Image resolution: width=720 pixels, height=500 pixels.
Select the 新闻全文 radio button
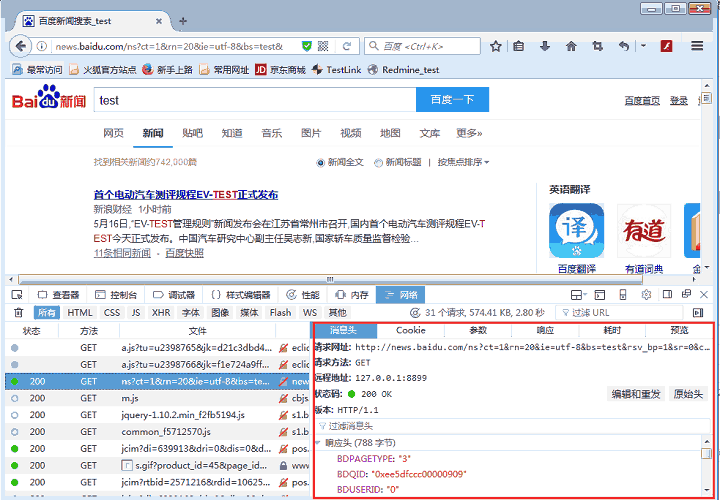321,163
